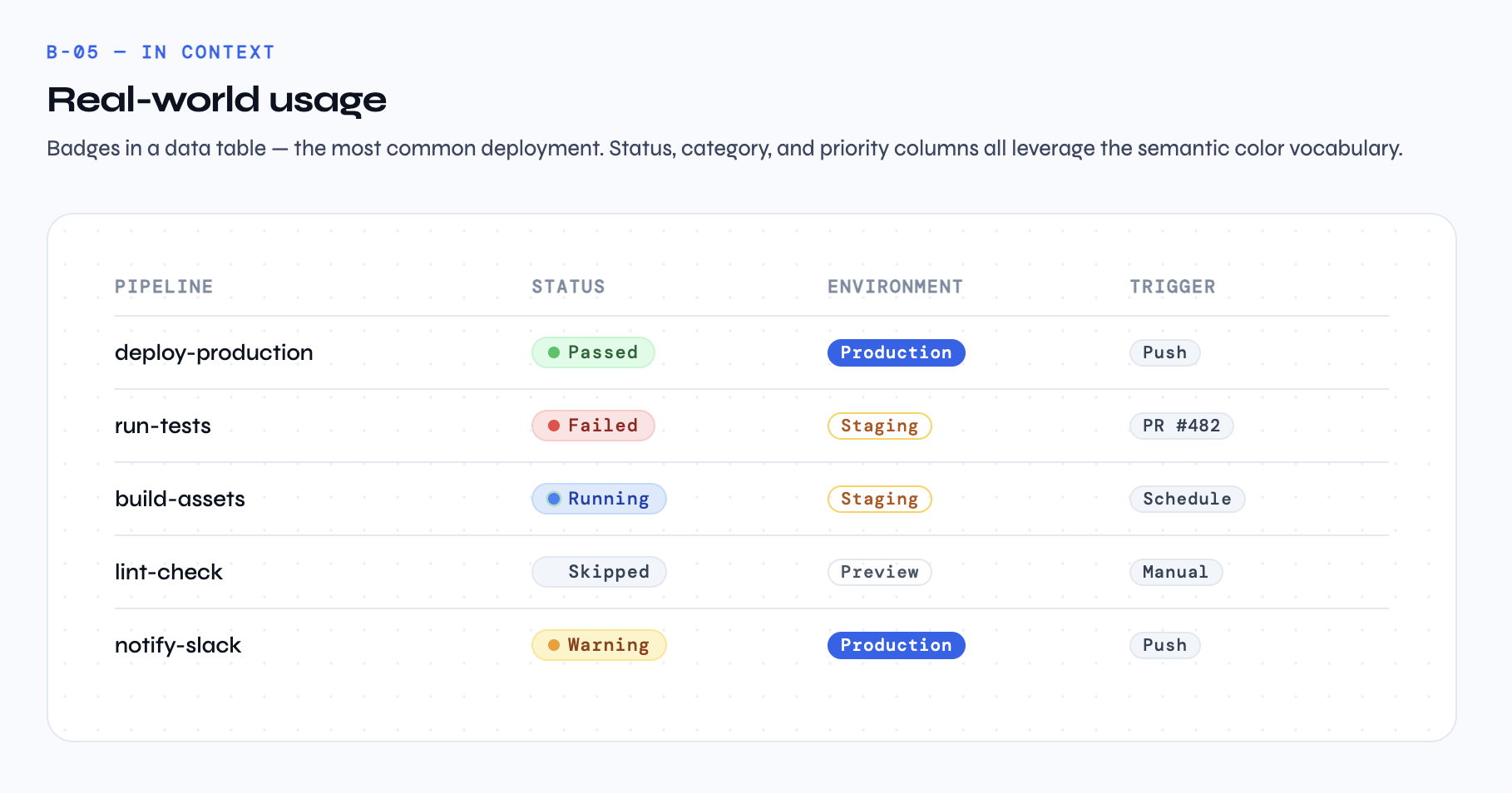Click Staging badge in build-assets row
Screen dimensions: 1512x793
pos(879,499)
